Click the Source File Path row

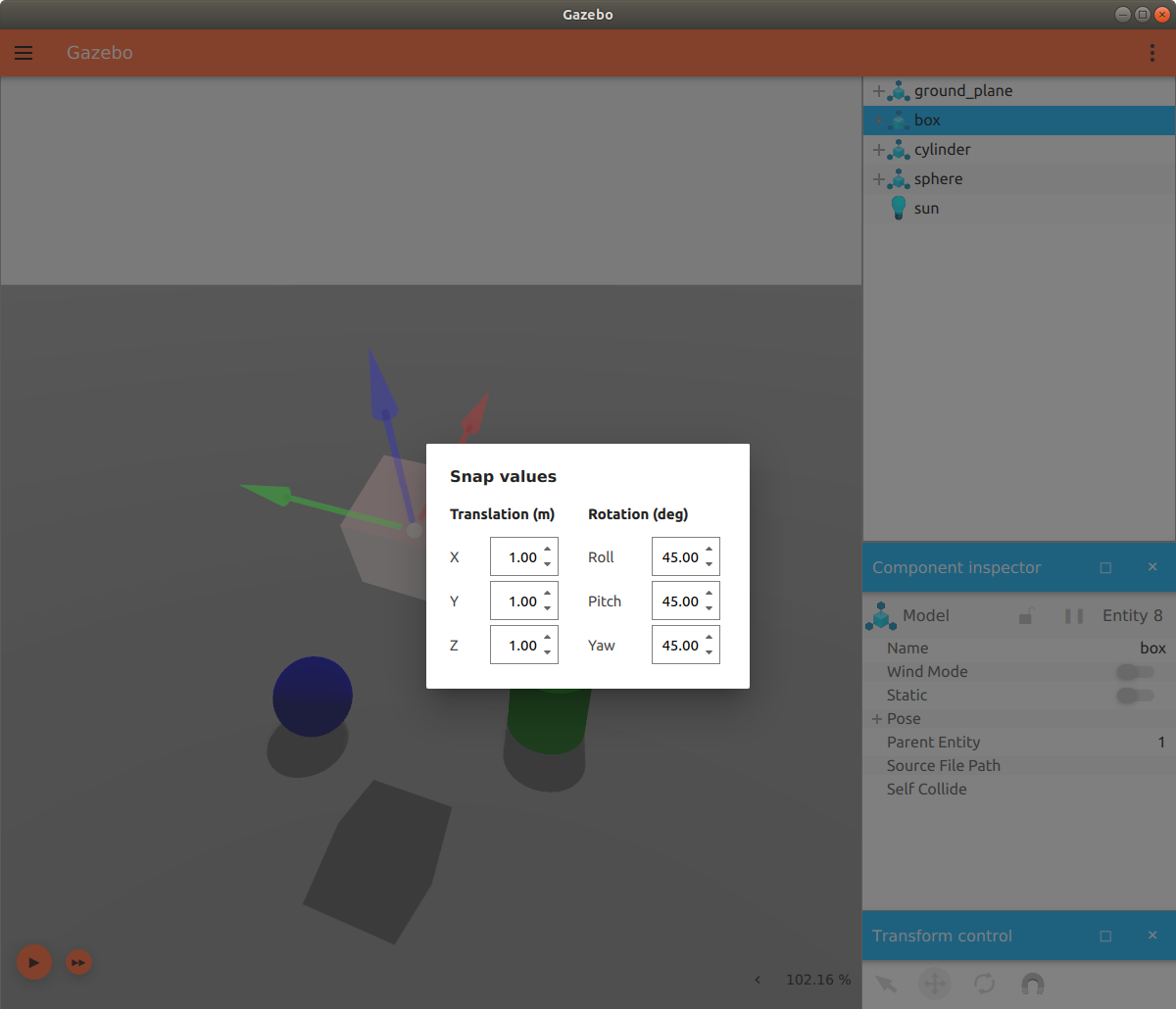1019,766
